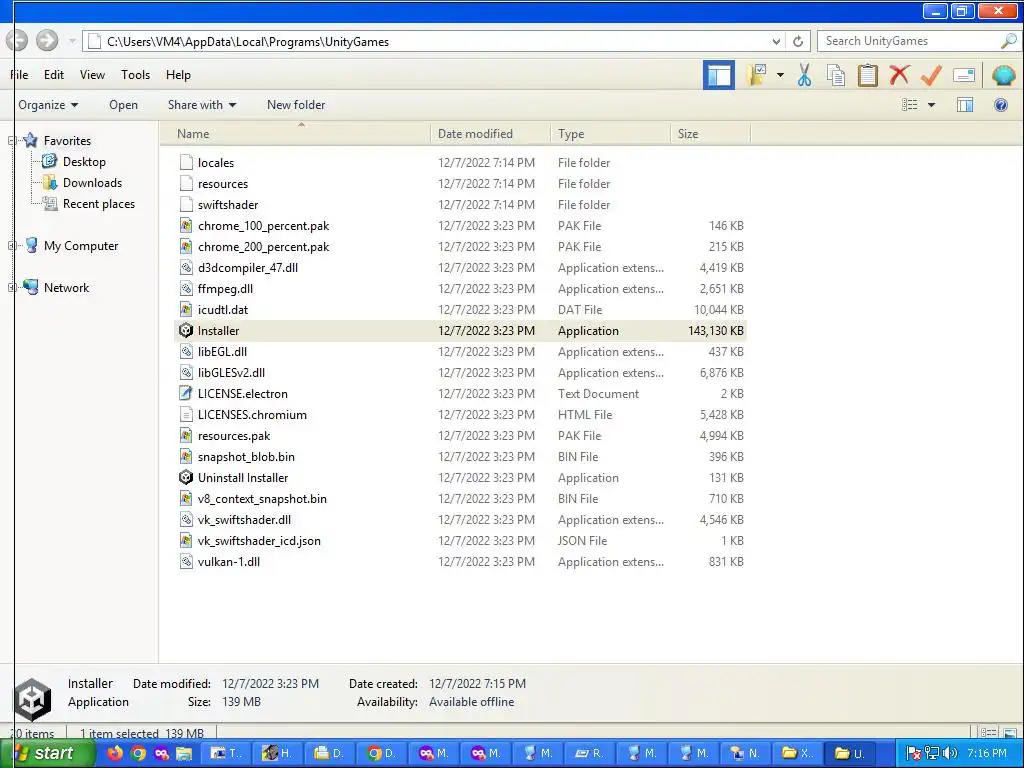
Task: Open the view options dropdown arrow
Action: coord(931,105)
